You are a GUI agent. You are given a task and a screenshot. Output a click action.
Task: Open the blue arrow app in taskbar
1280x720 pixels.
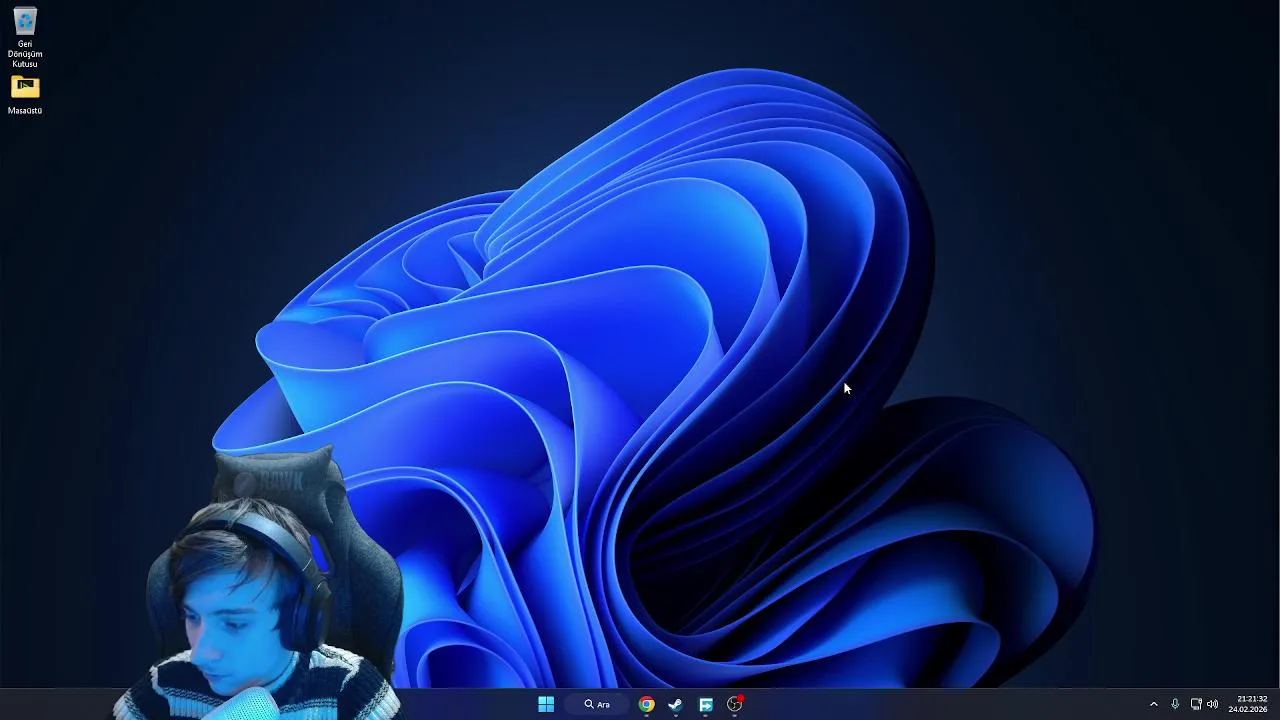click(706, 704)
